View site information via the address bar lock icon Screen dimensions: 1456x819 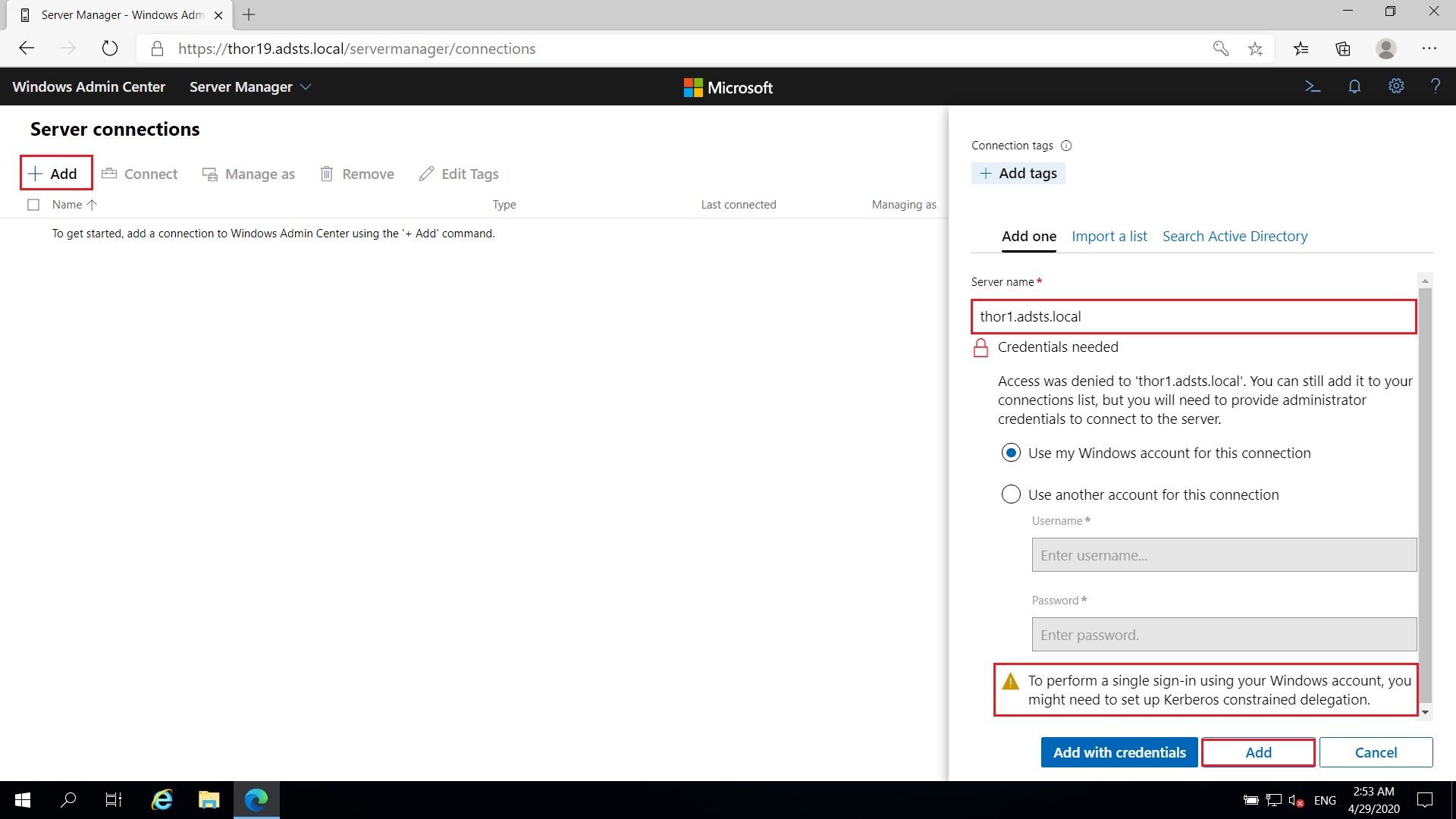157,49
